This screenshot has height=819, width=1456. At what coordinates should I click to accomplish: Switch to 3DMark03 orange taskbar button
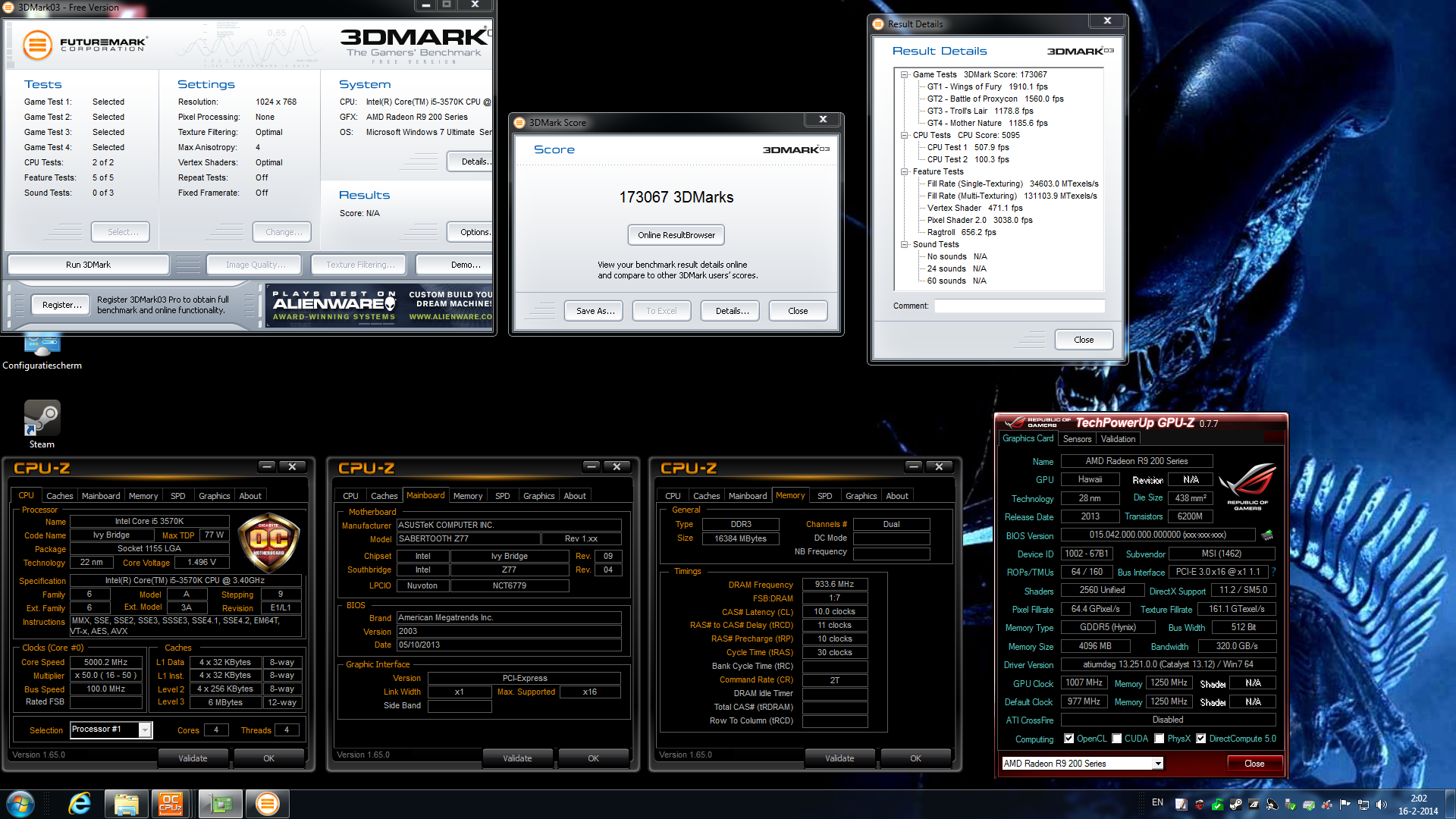pyautogui.click(x=267, y=804)
